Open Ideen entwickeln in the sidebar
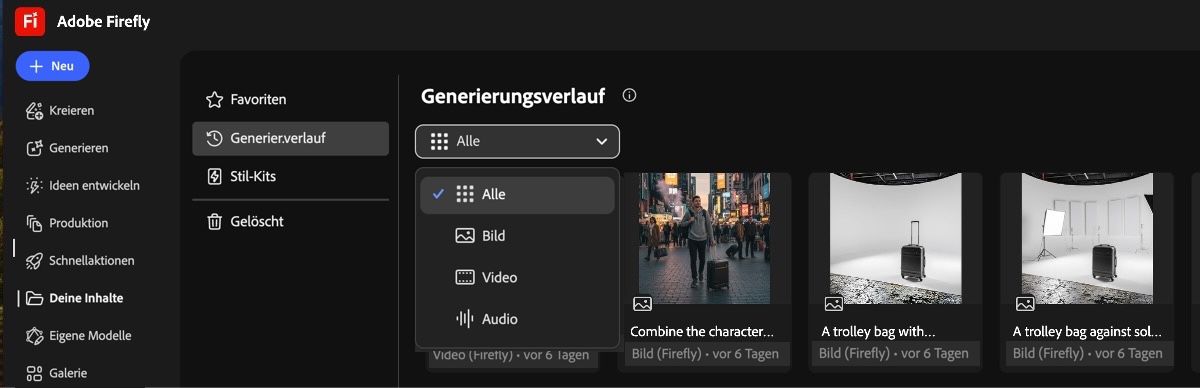Viewport: 1200px width, 388px height. (x=82, y=185)
